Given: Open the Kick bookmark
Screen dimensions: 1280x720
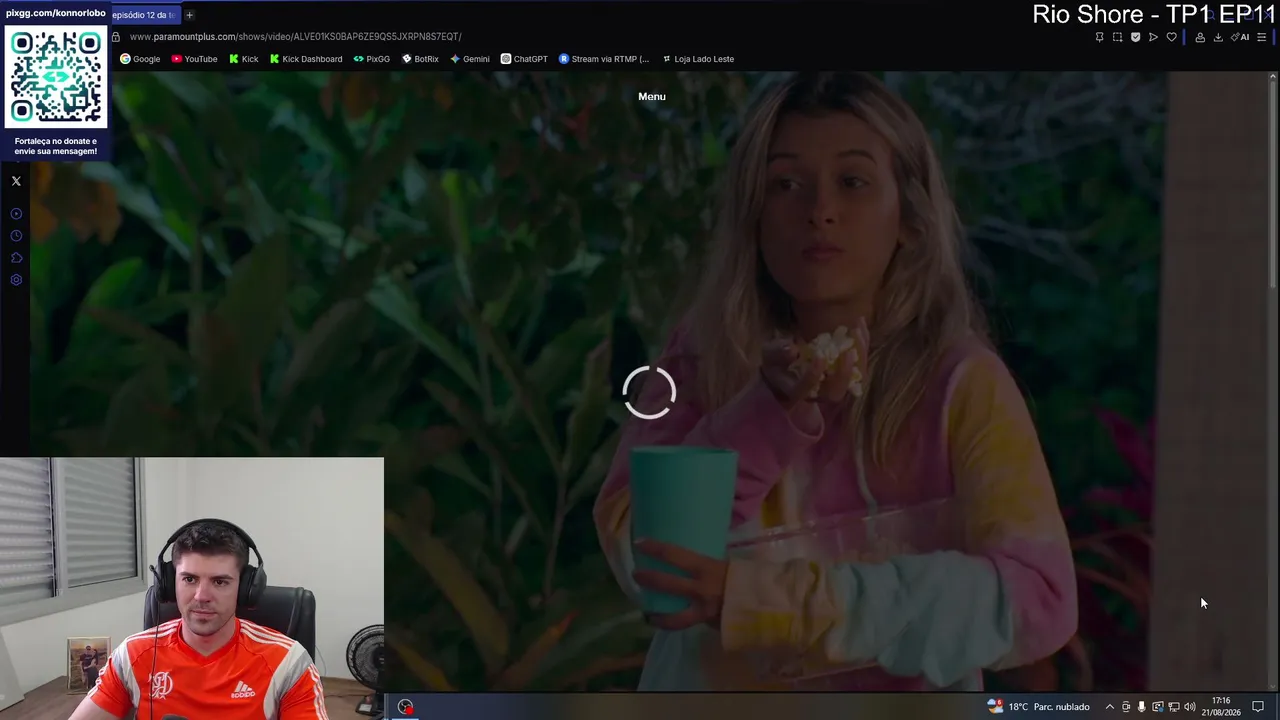Looking at the screenshot, I should click(243, 59).
